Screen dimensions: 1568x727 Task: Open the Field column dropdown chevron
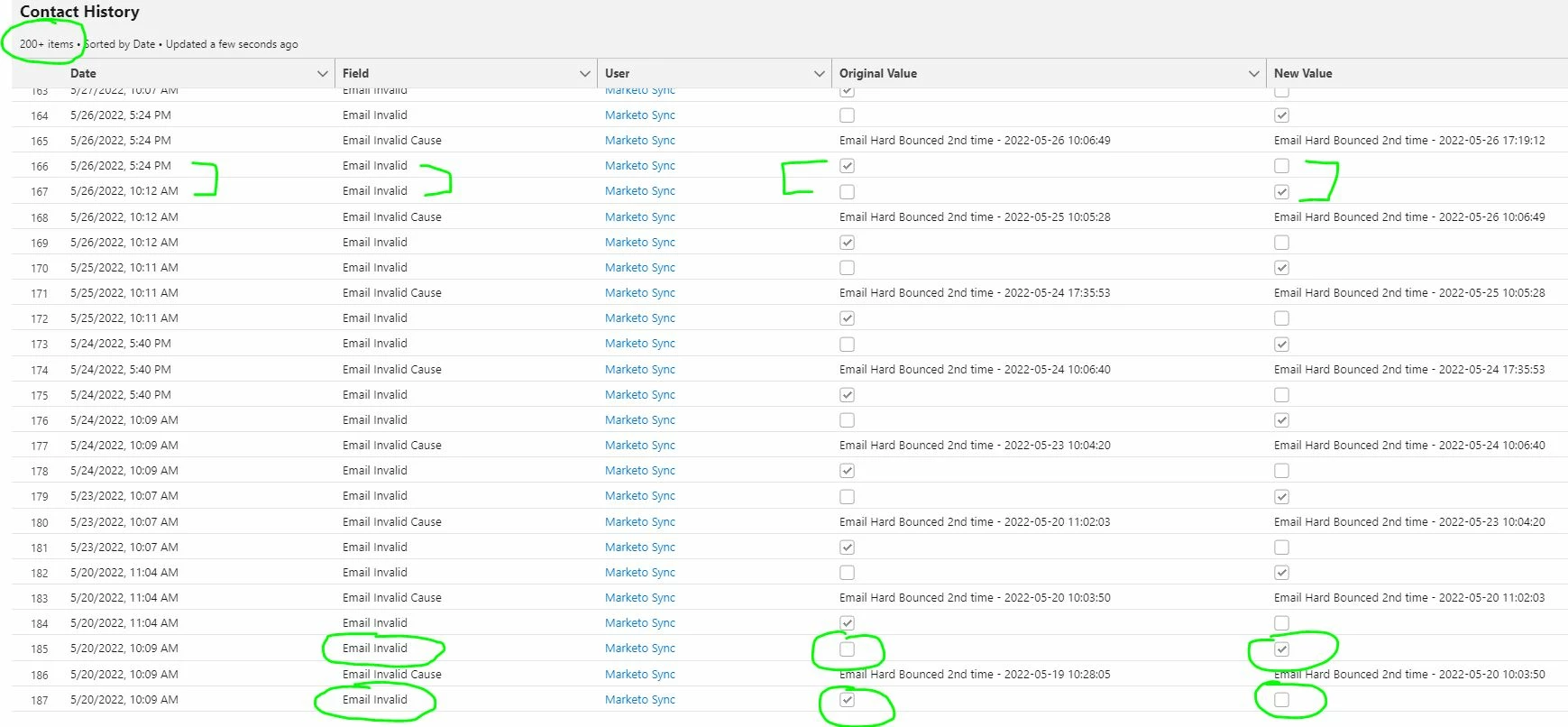[584, 73]
